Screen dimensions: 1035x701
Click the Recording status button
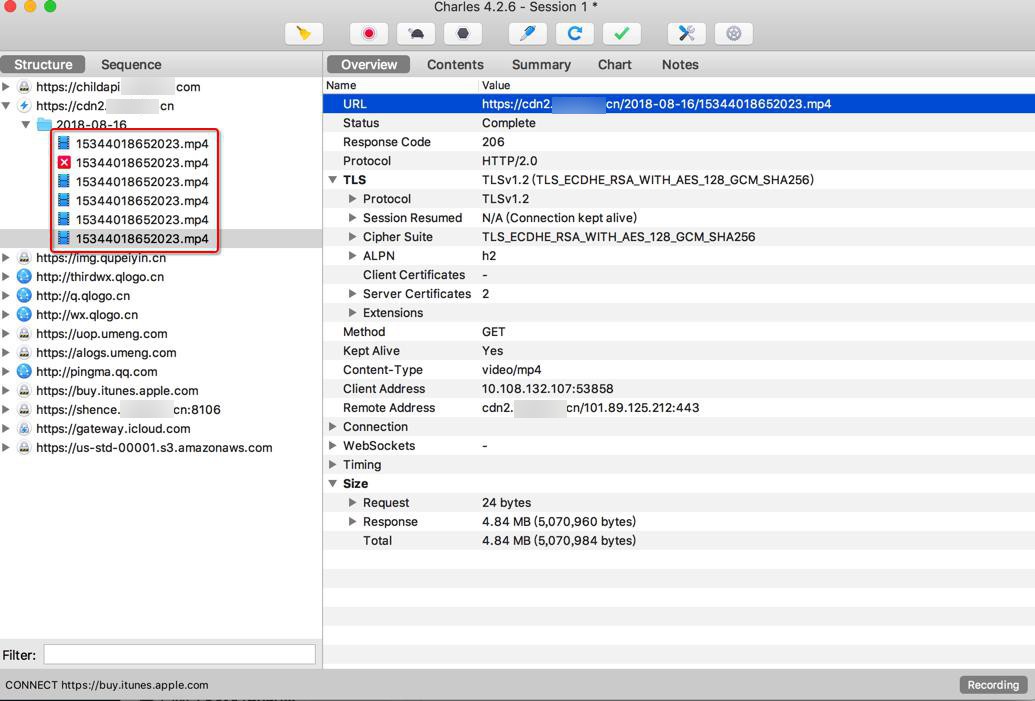click(993, 684)
